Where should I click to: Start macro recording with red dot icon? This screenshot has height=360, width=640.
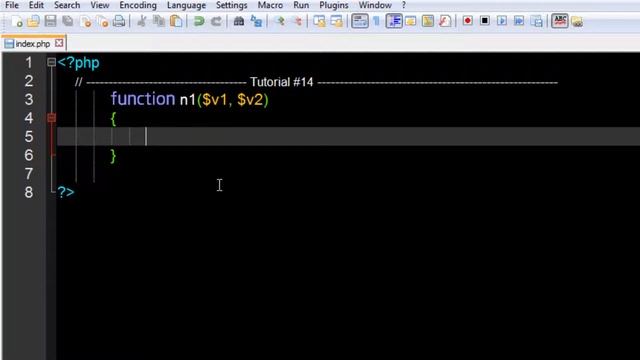[x=468, y=21]
